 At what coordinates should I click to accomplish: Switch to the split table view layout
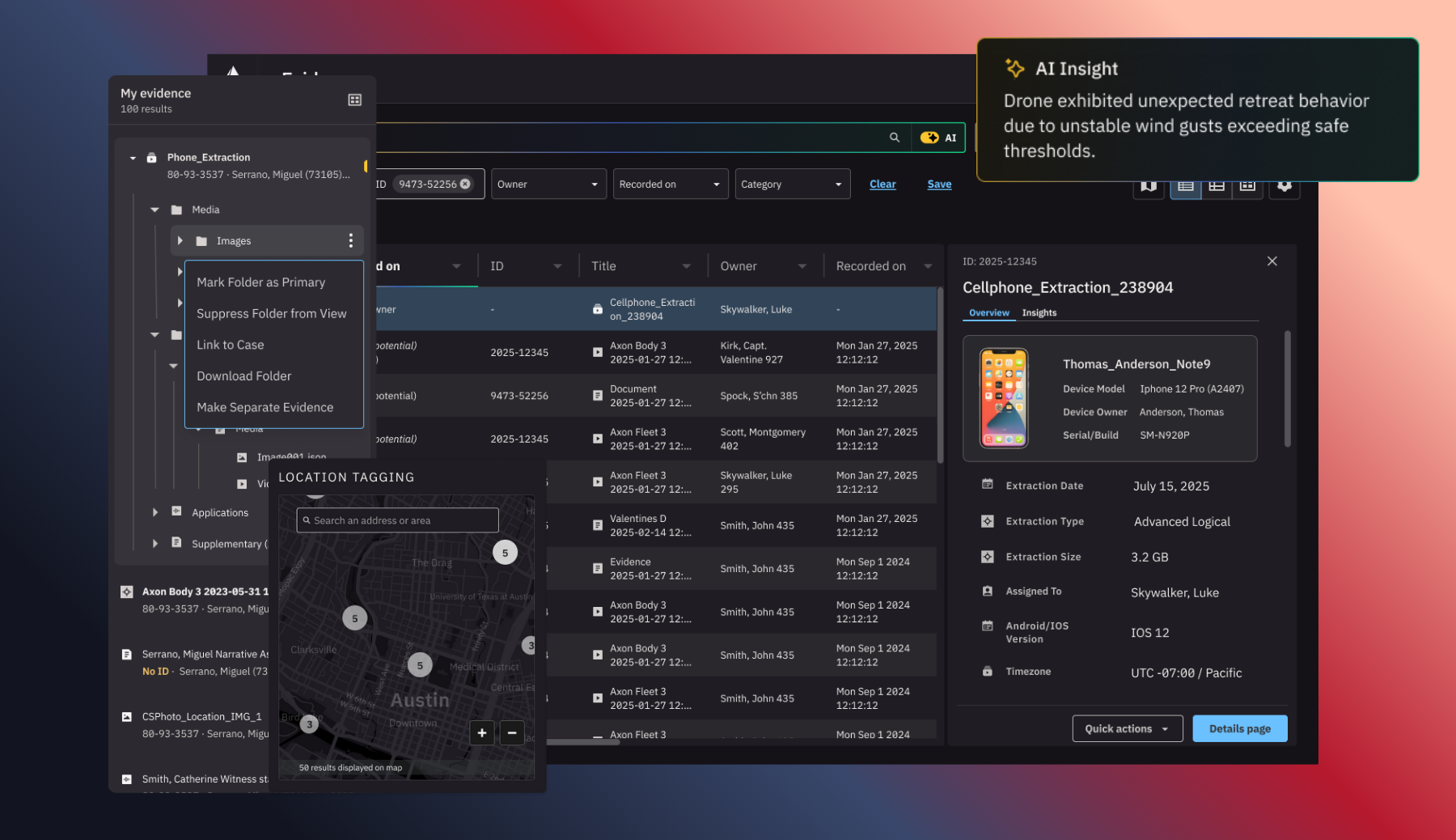tap(1217, 185)
